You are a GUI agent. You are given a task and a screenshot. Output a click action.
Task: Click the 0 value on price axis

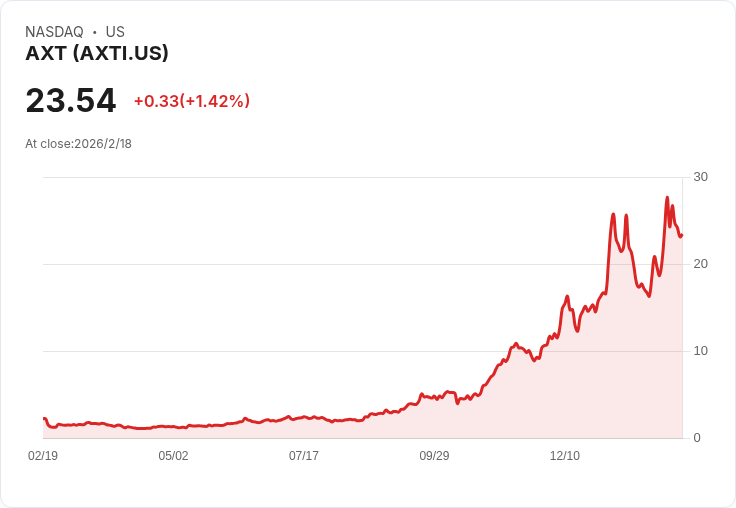tap(697, 438)
